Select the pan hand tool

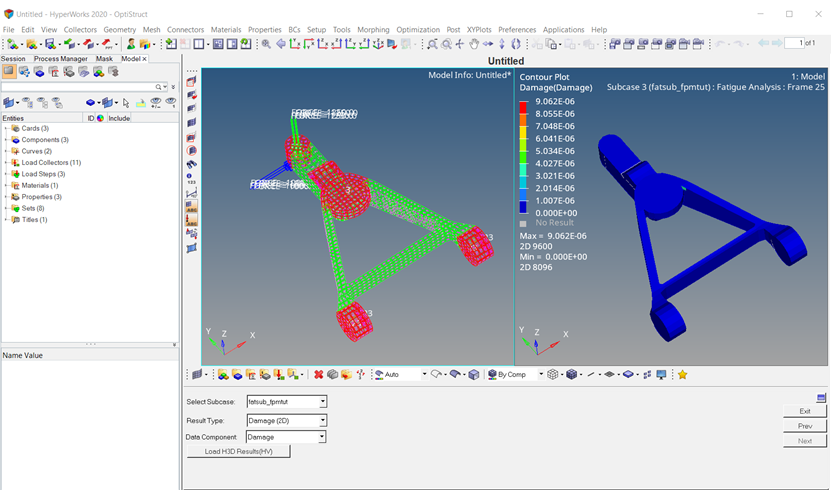(x=473, y=44)
